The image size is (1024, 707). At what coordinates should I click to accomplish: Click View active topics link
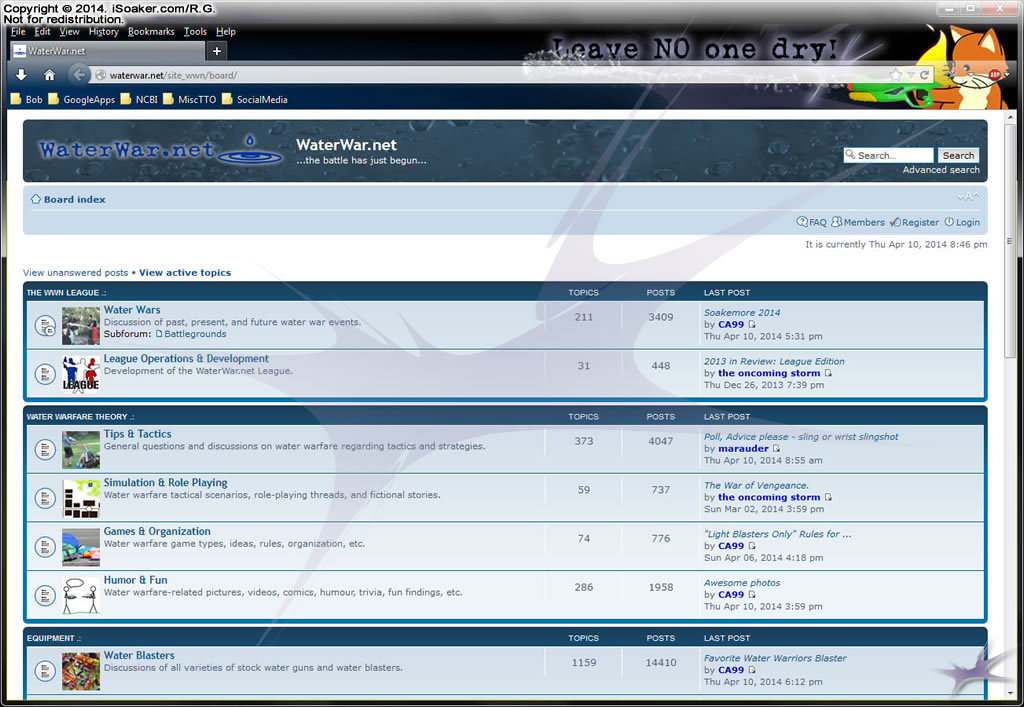click(x=185, y=273)
